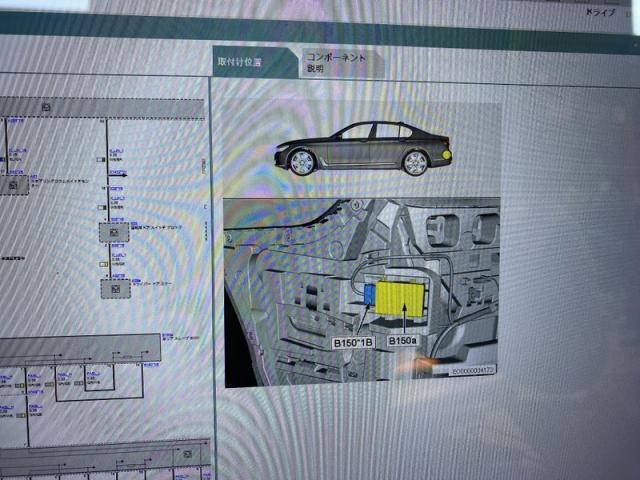Click the B150*1B callout label
The width and height of the screenshot is (640, 480).
click(x=354, y=341)
